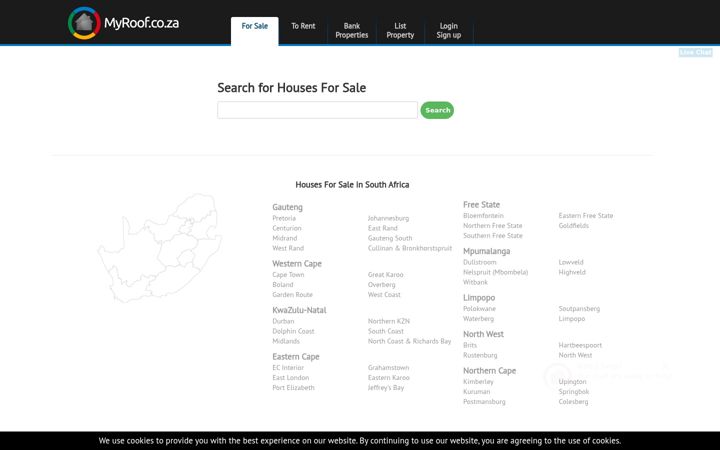Select Pretoria under Gauteng
This screenshot has height=450, width=720.
click(284, 218)
